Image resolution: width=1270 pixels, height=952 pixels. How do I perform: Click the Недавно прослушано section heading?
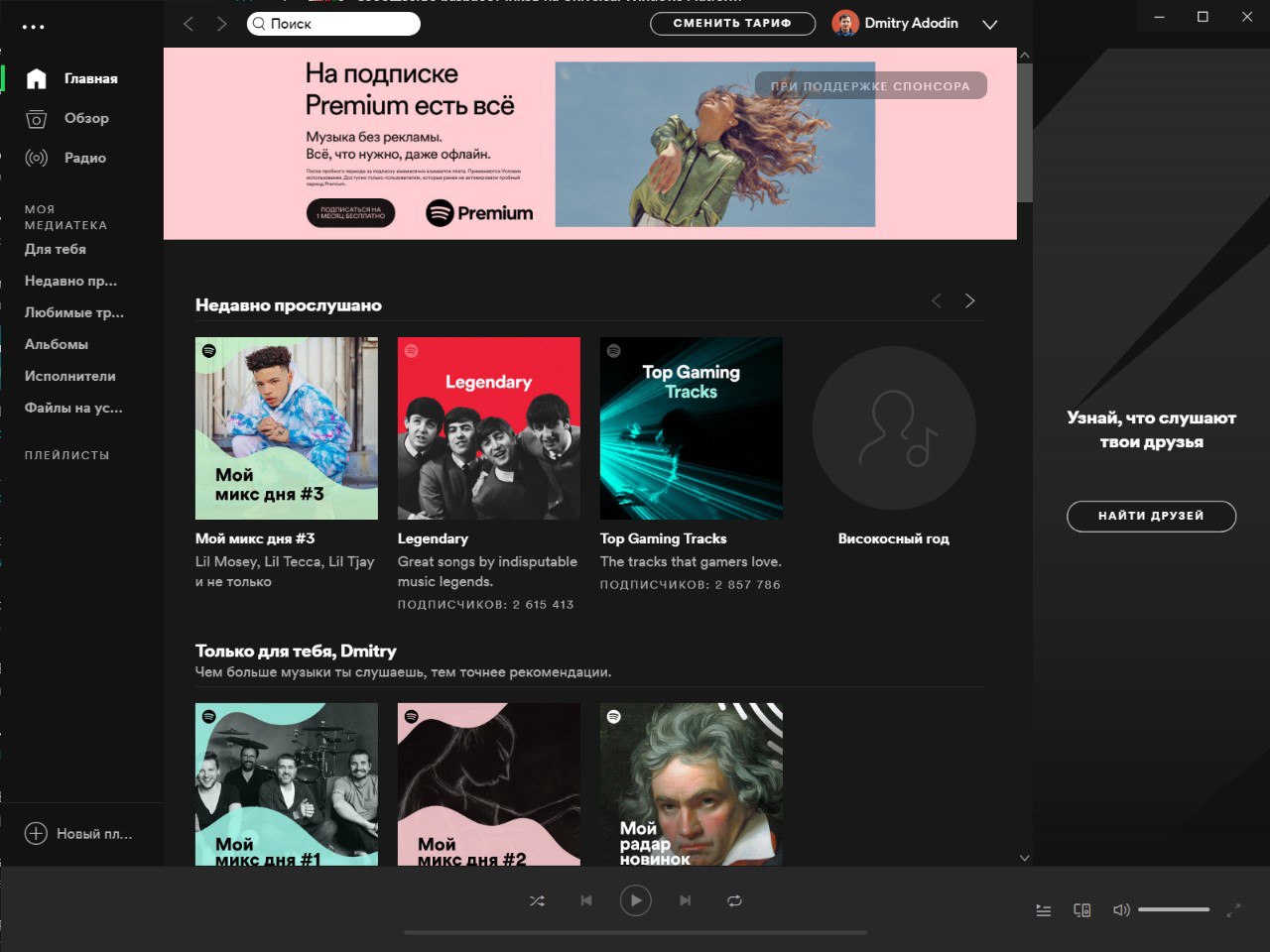pos(289,305)
